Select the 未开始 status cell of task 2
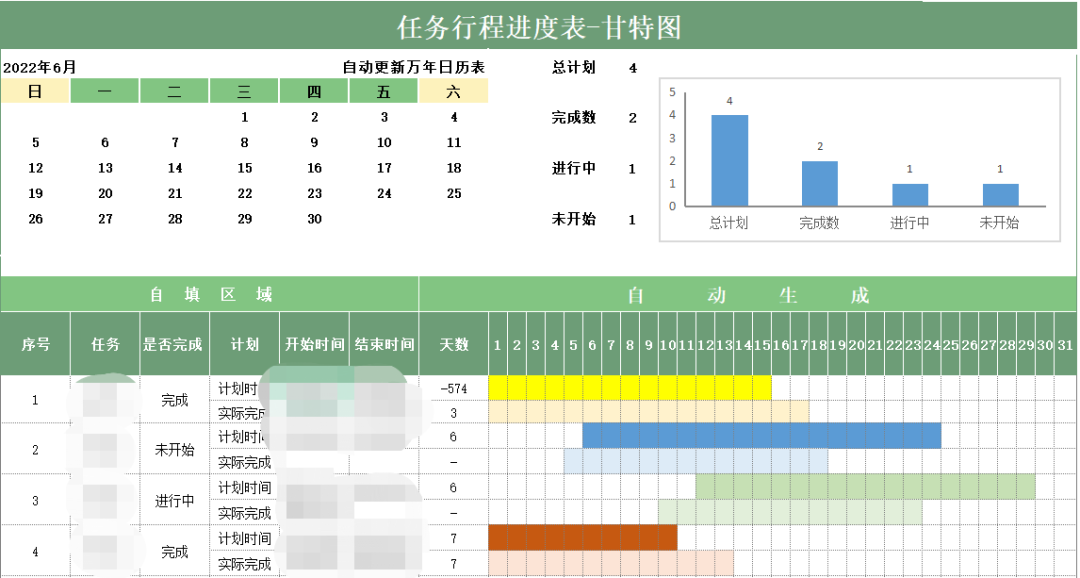The image size is (1080, 578). 175,450
